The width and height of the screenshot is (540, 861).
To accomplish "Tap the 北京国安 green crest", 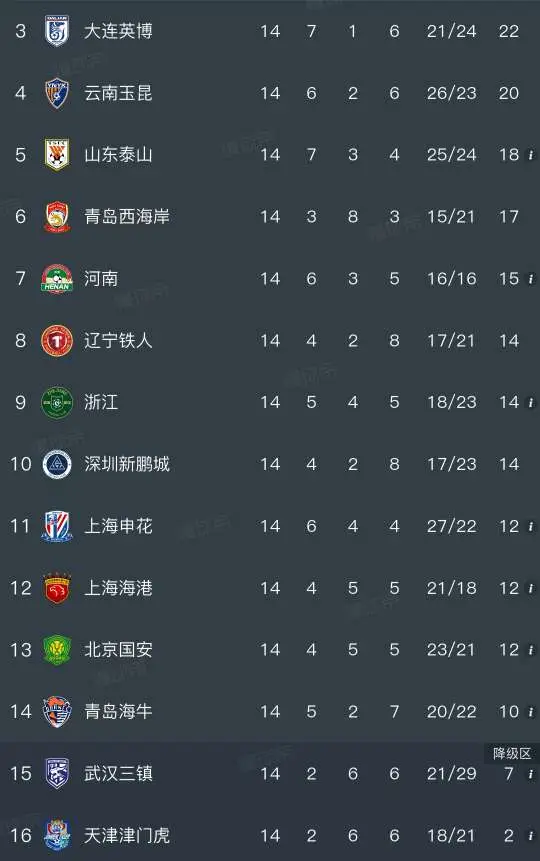I will (57, 650).
